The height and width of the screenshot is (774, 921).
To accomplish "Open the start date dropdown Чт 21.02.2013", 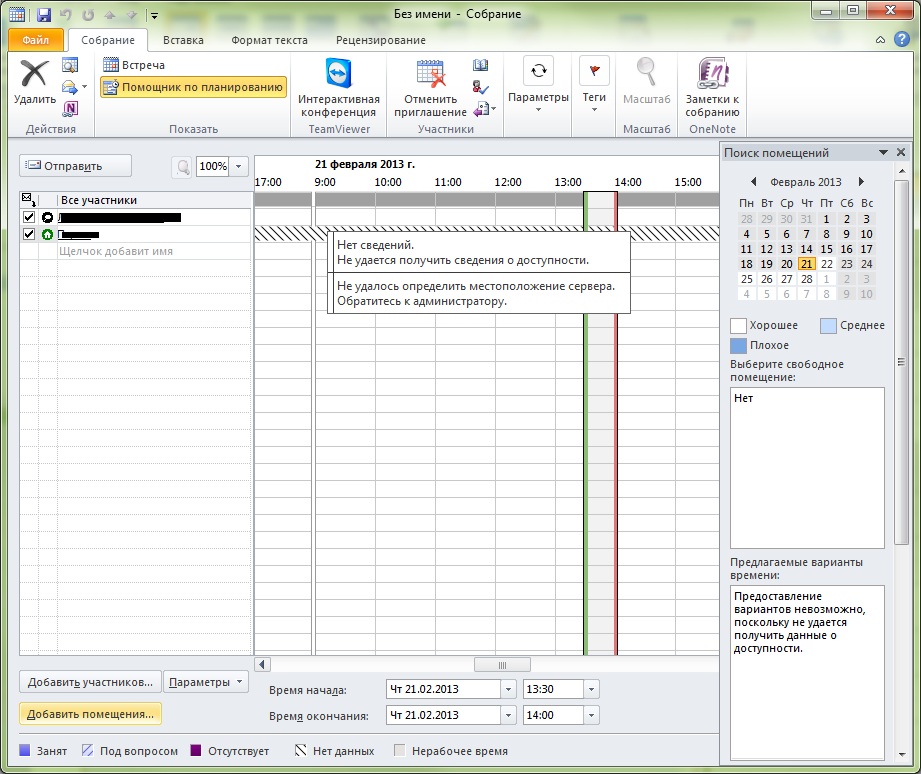I will pyautogui.click(x=508, y=689).
